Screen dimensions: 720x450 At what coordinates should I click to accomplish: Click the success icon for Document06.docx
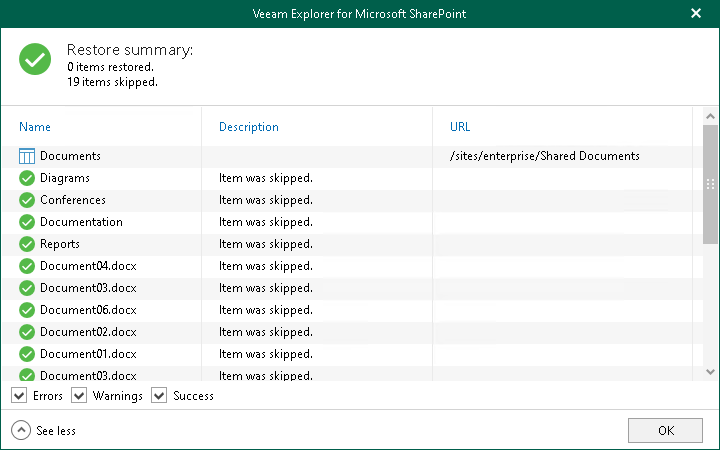point(27,310)
